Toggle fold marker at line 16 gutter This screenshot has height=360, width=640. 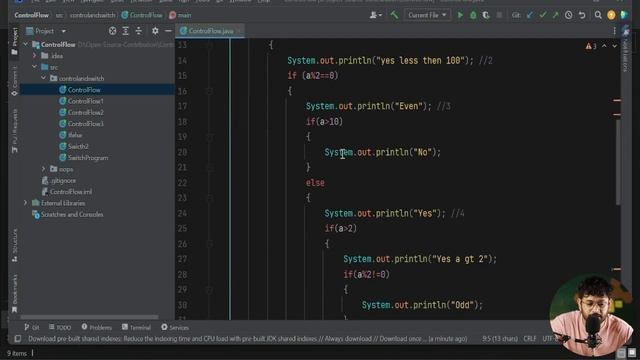pyautogui.click(x=209, y=91)
